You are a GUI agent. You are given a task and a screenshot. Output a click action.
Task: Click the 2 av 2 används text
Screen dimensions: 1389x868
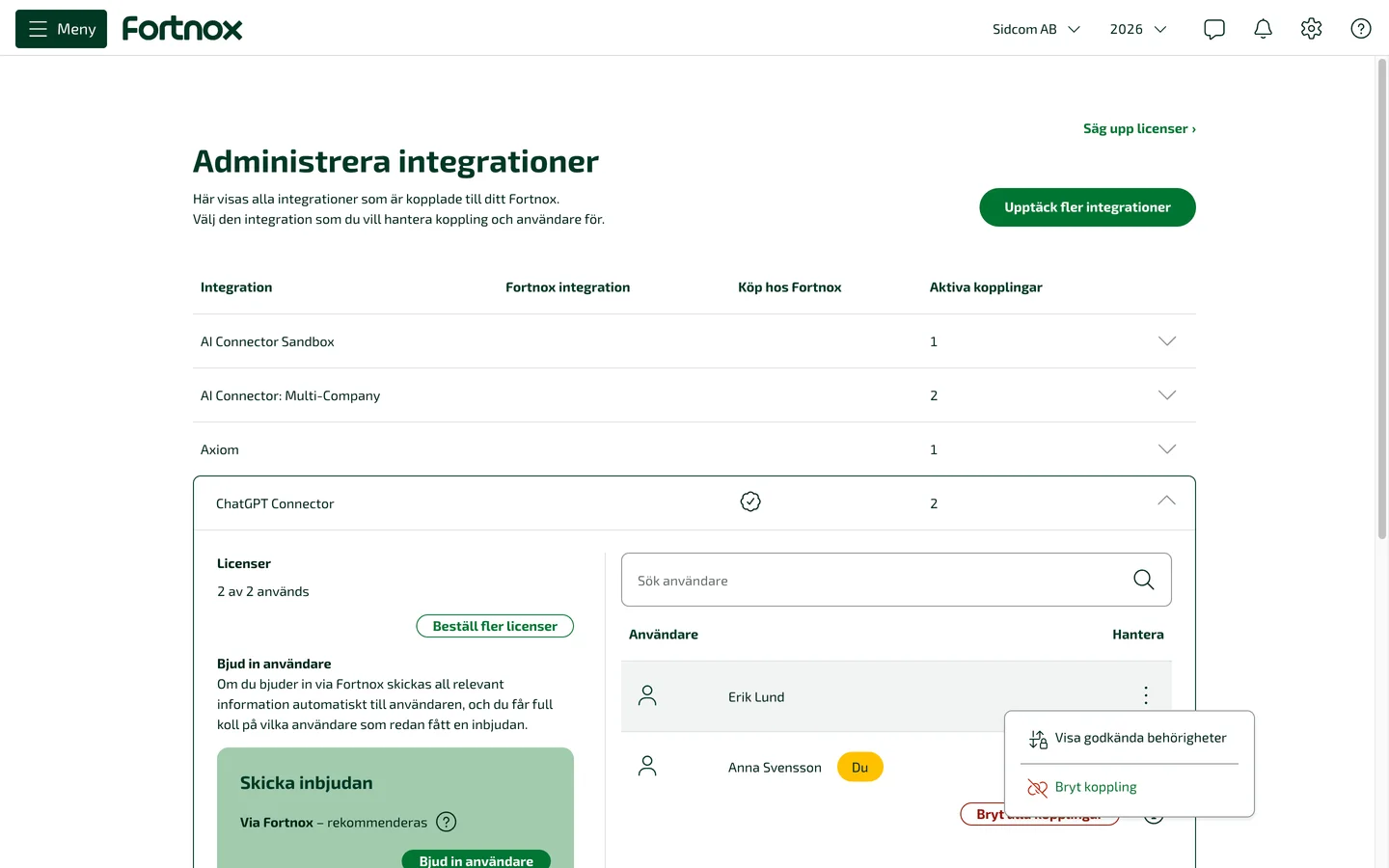[x=263, y=591]
